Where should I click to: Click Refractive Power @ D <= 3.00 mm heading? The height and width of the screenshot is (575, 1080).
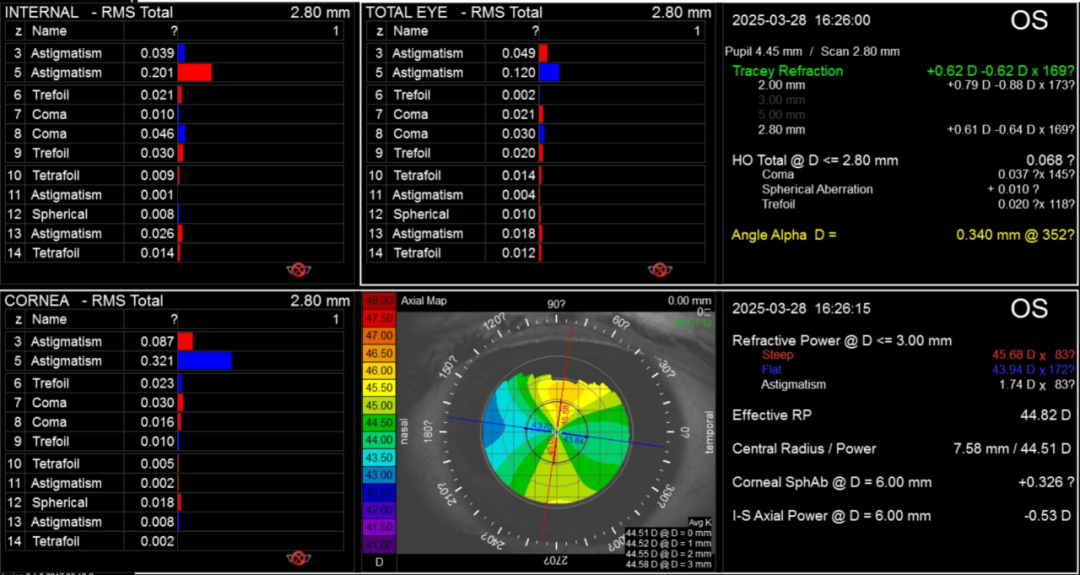(x=842, y=340)
